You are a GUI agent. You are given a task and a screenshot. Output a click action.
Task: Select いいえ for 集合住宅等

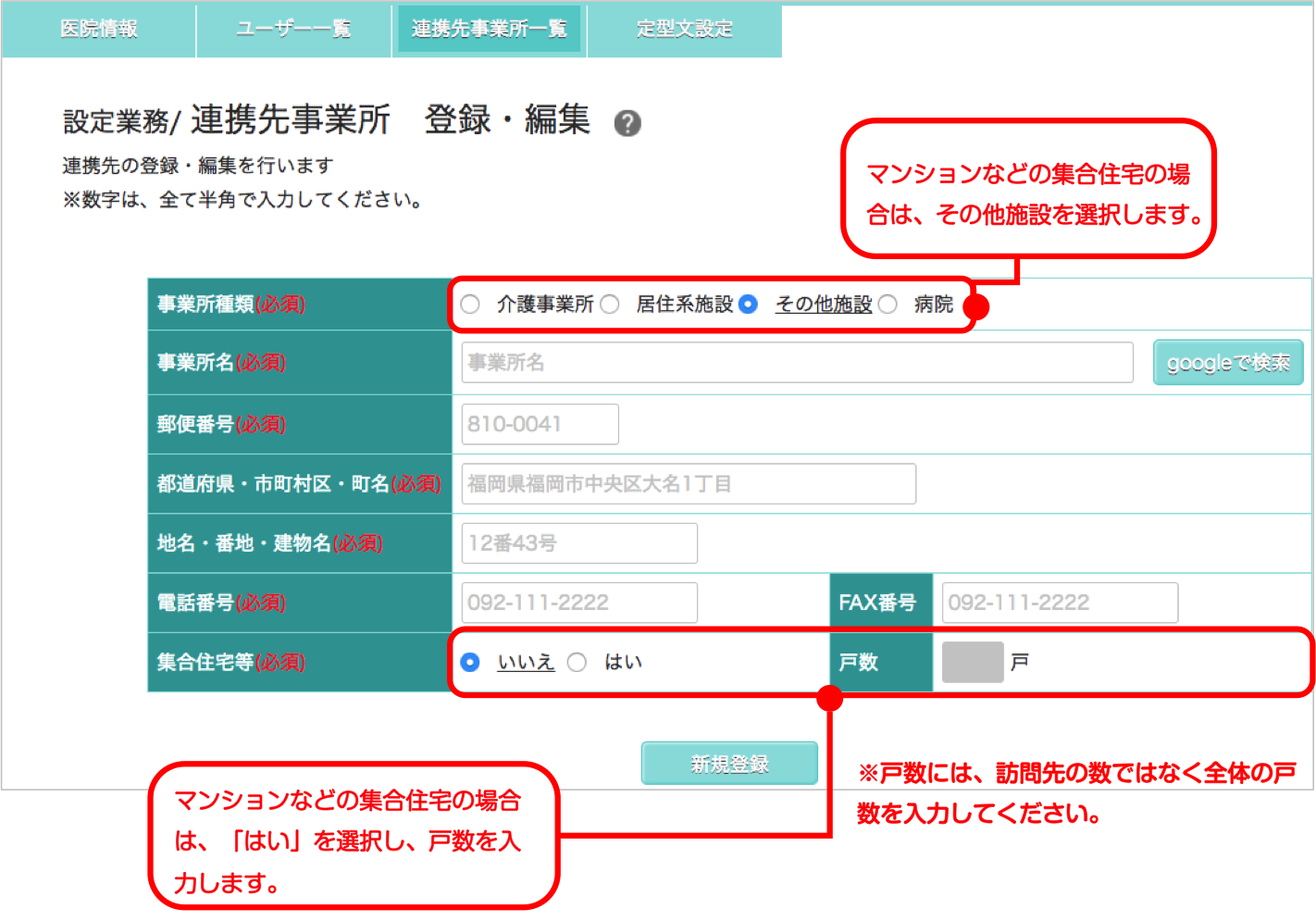click(471, 663)
